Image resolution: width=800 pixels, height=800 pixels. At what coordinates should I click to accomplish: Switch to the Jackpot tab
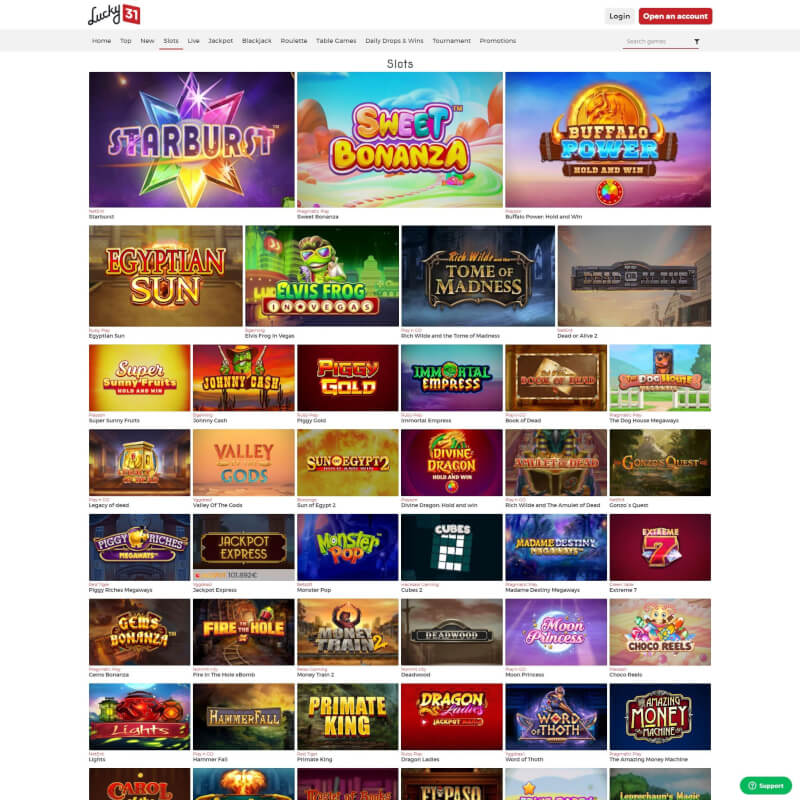coord(220,41)
